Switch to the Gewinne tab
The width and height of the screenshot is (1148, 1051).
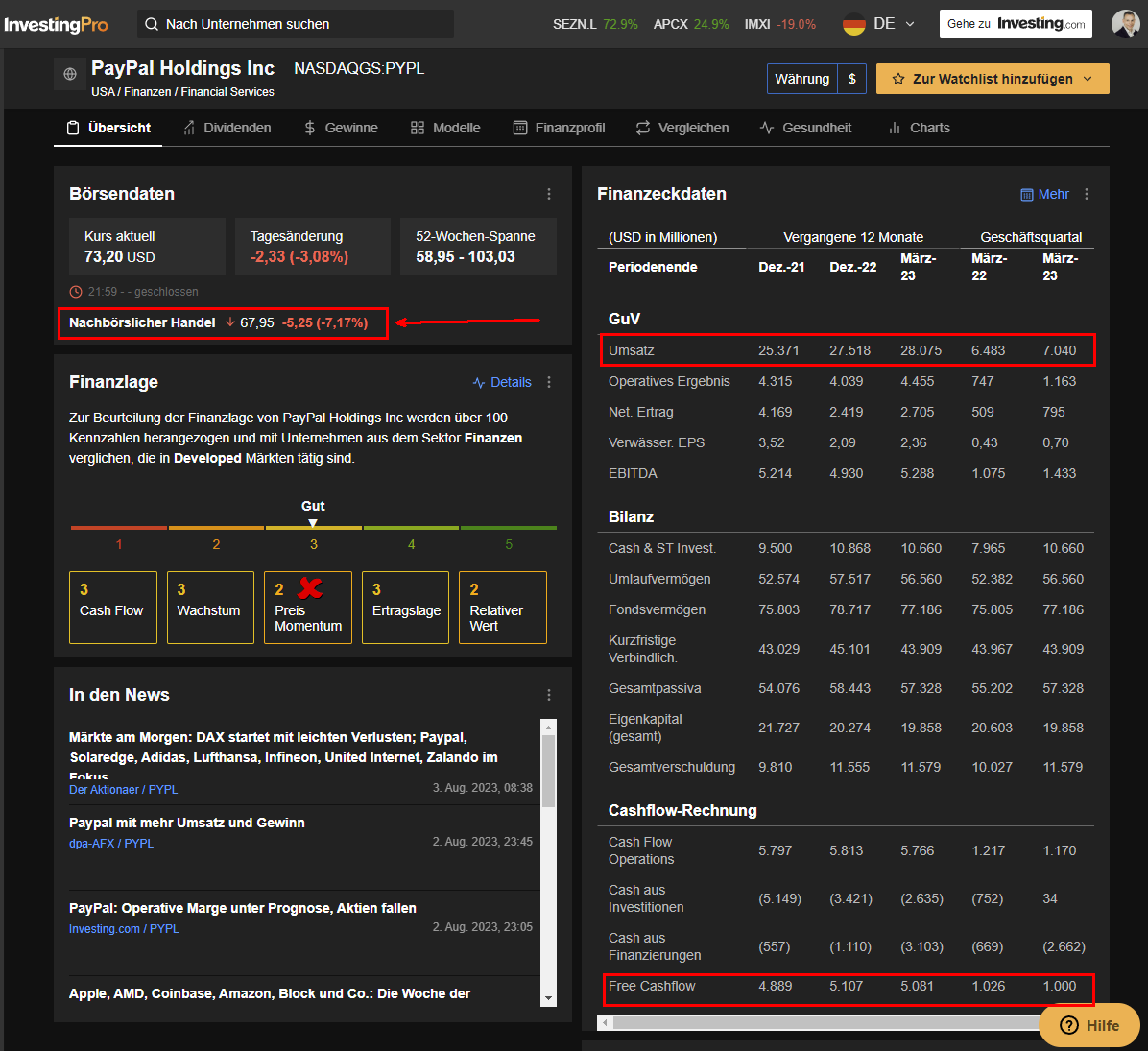tap(341, 128)
